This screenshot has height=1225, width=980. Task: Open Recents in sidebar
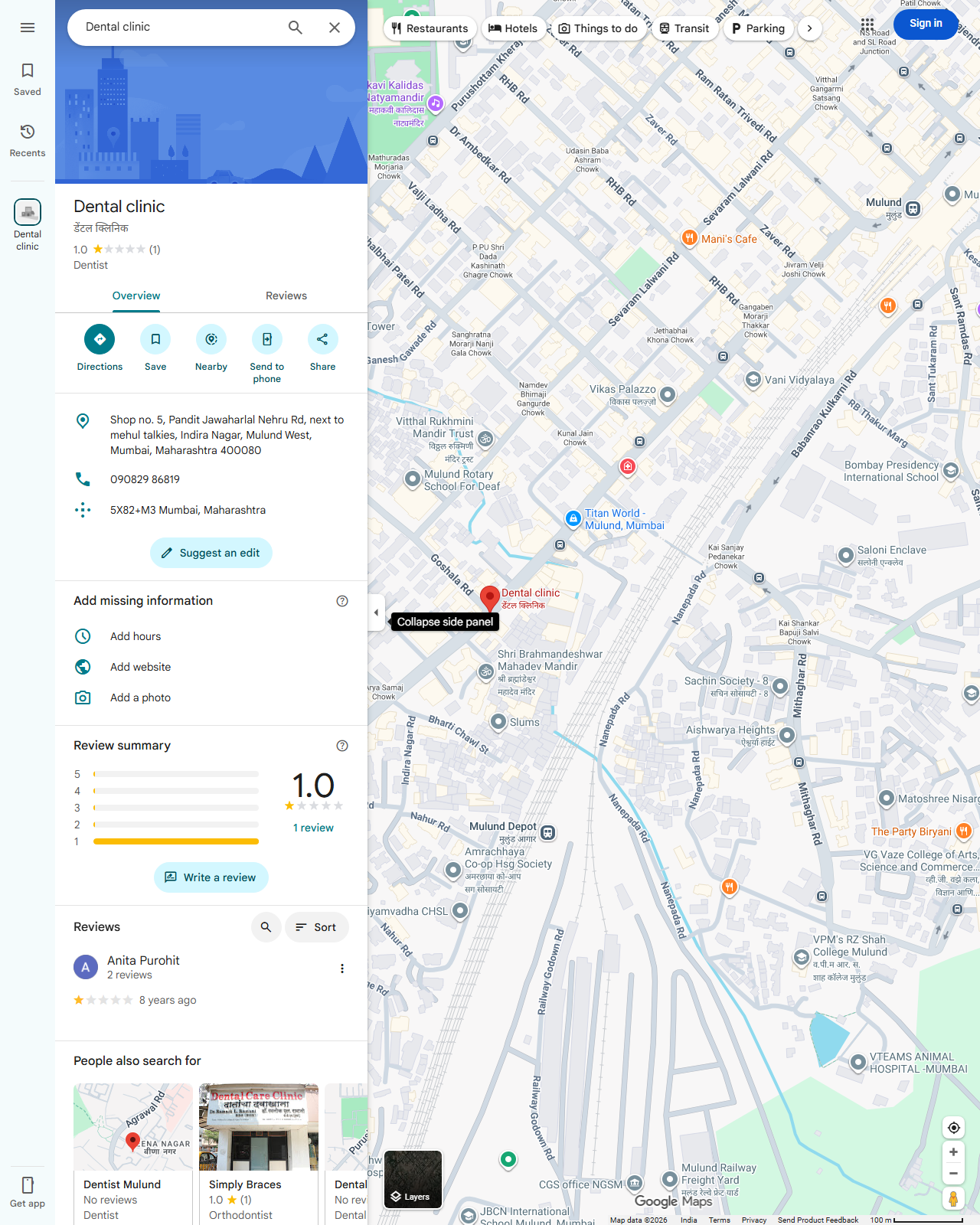[x=28, y=141]
